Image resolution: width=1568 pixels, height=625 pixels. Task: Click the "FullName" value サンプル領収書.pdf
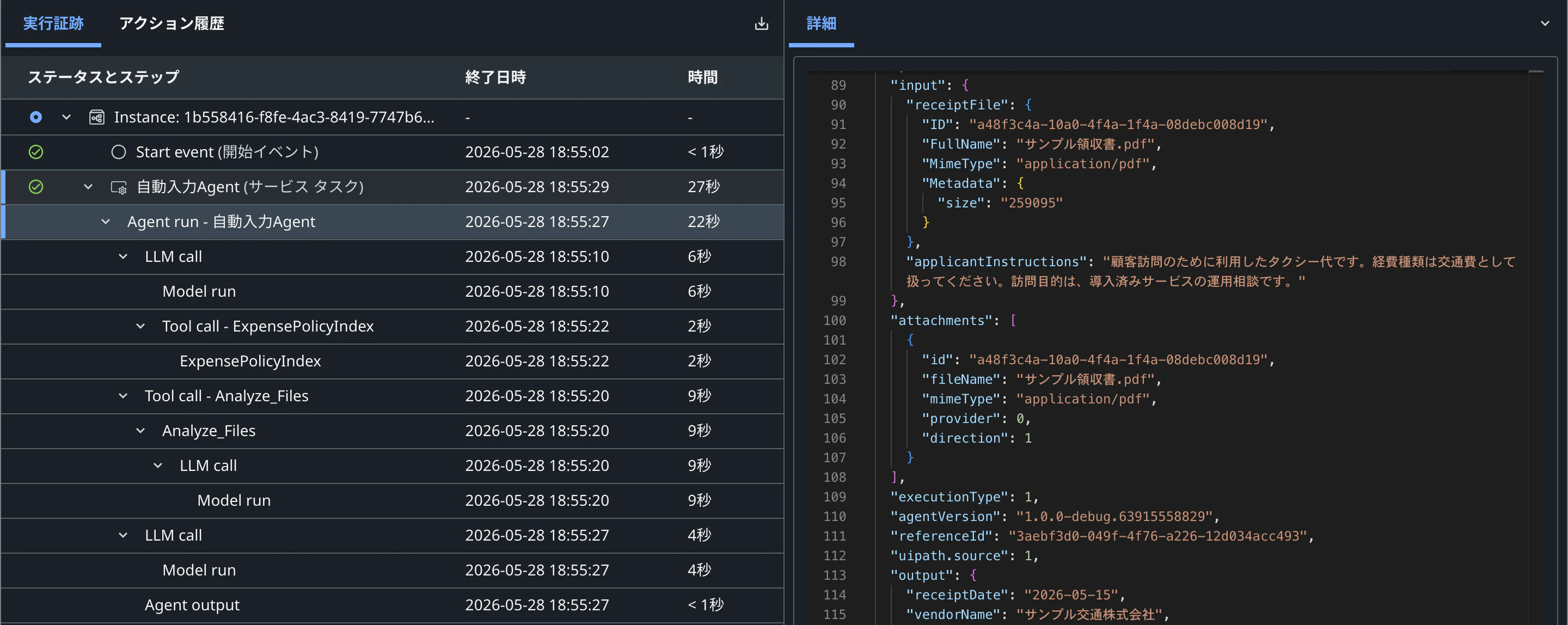tap(1085, 144)
